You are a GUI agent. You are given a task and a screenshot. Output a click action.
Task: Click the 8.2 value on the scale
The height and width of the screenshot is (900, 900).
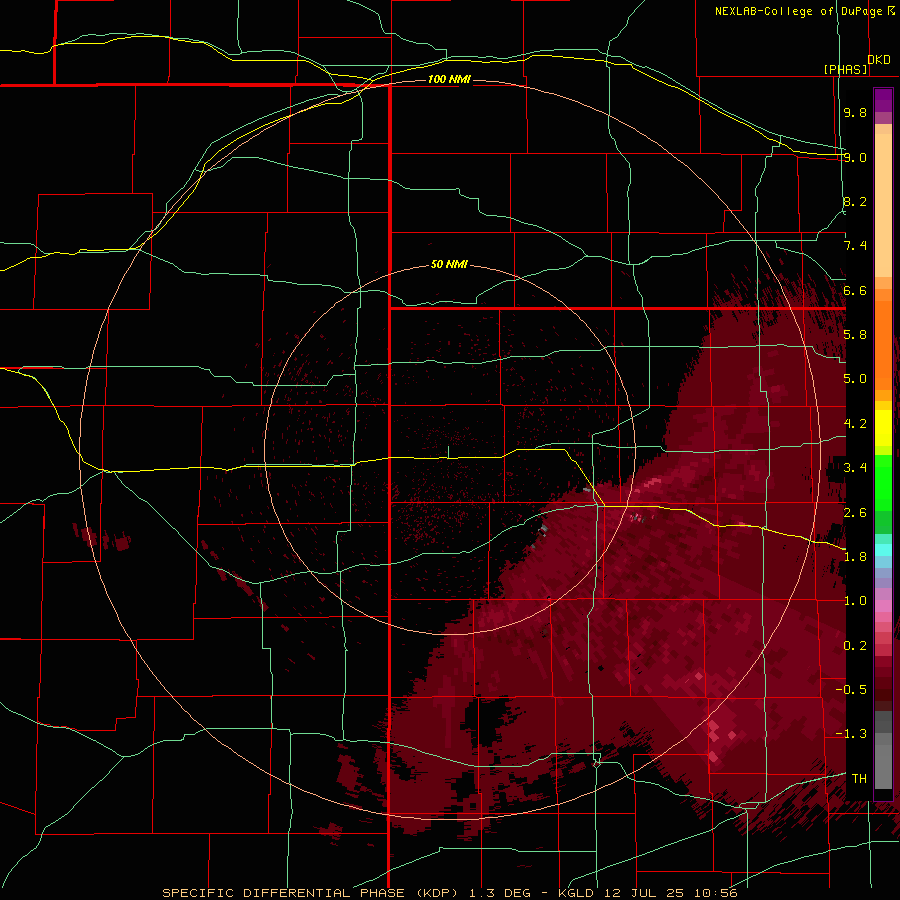(855, 201)
